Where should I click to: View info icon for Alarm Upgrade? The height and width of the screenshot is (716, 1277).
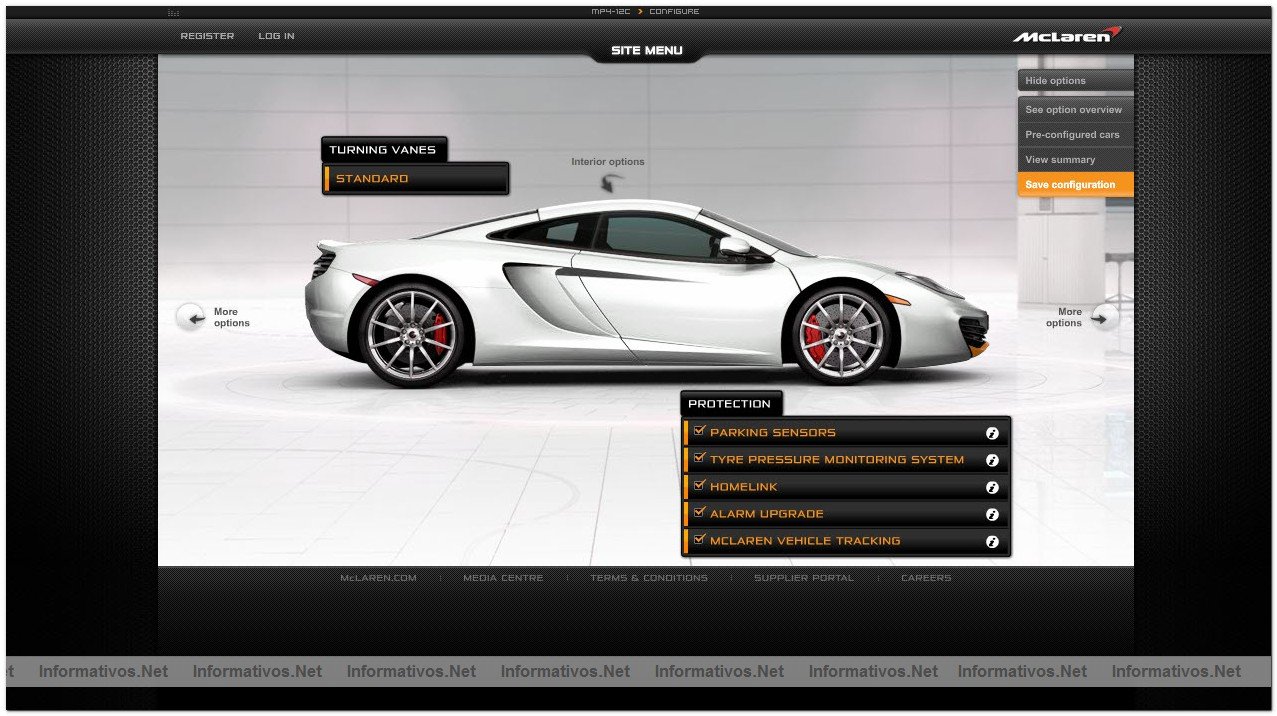992,514
